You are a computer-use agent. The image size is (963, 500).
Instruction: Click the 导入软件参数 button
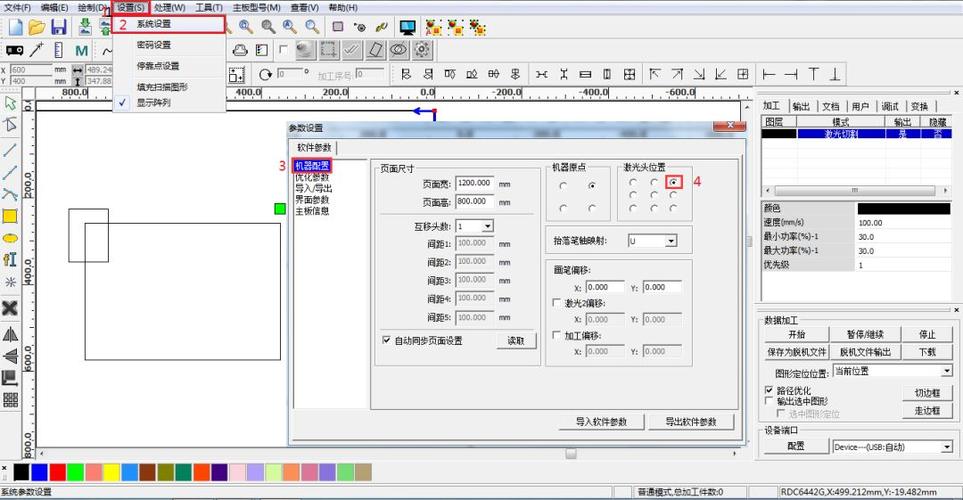click(x=601, y=421)
